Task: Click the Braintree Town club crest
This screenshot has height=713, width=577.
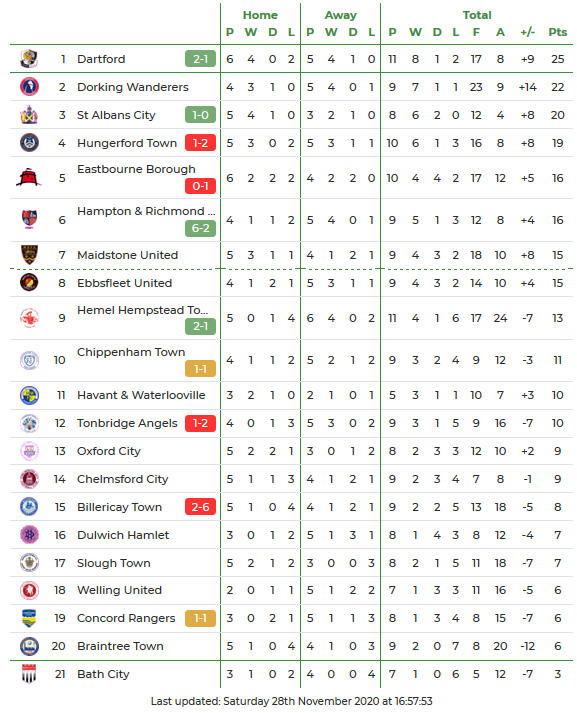Action: [29, 646]
